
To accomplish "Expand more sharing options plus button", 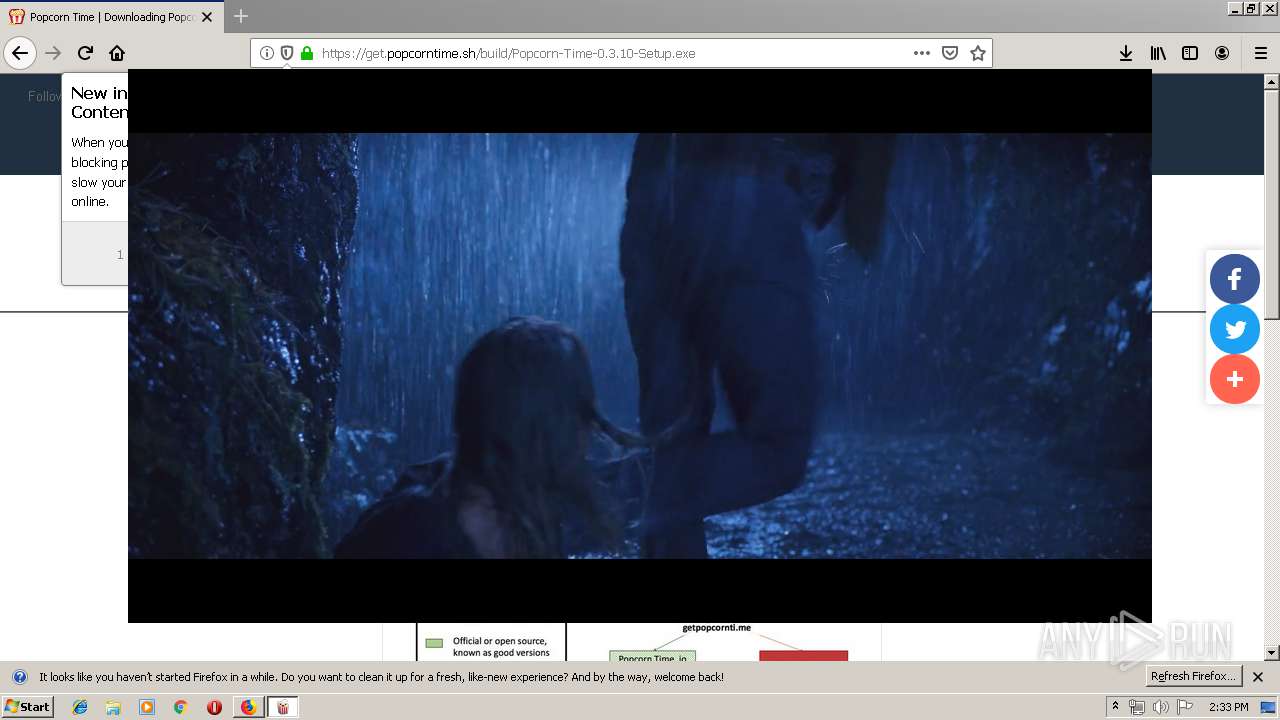I will pyautogui.click(x=1235, y=379).
